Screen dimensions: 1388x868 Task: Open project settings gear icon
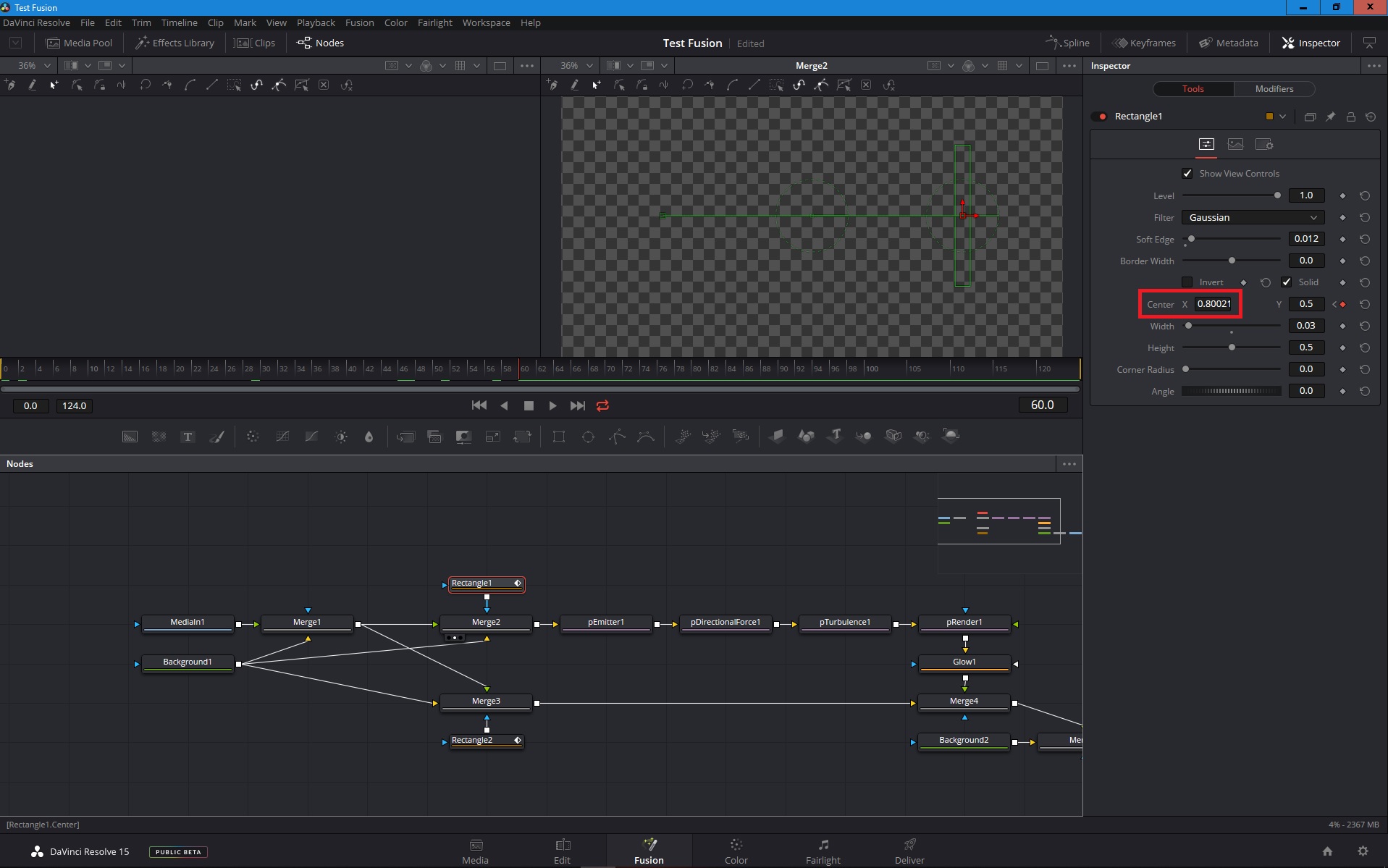coord(1363,851)
